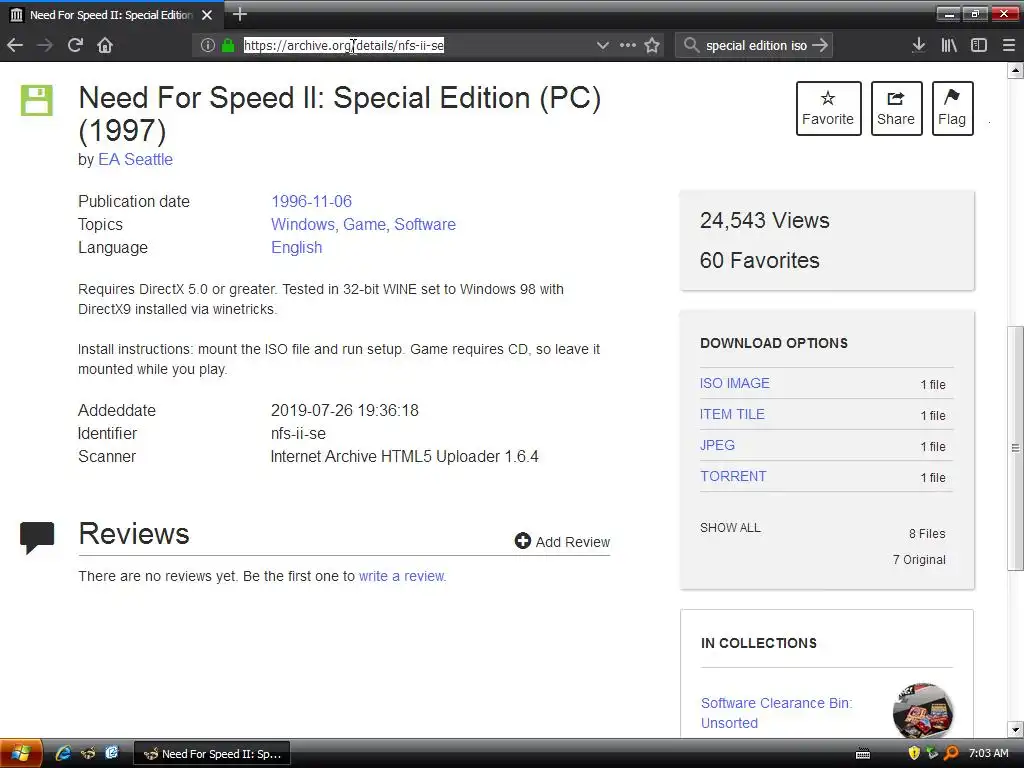The height and width of the screenshot is (768, 1024).
Task: Select the Need For Speed II taskbar button
Action: point(212,754)
